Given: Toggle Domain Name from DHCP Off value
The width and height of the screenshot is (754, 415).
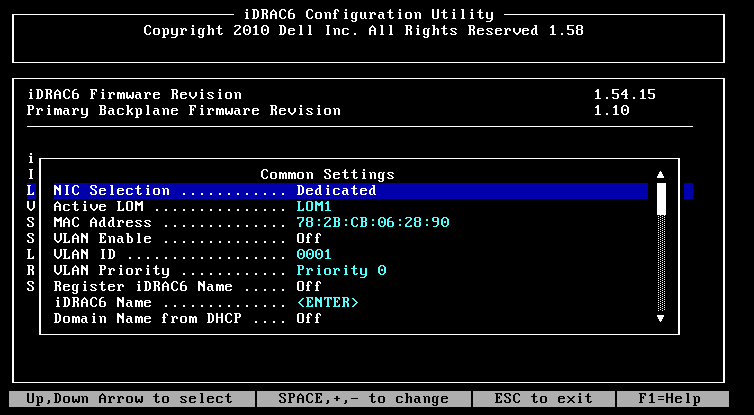Looking at the screenshot, I should (x=308, y=318).
